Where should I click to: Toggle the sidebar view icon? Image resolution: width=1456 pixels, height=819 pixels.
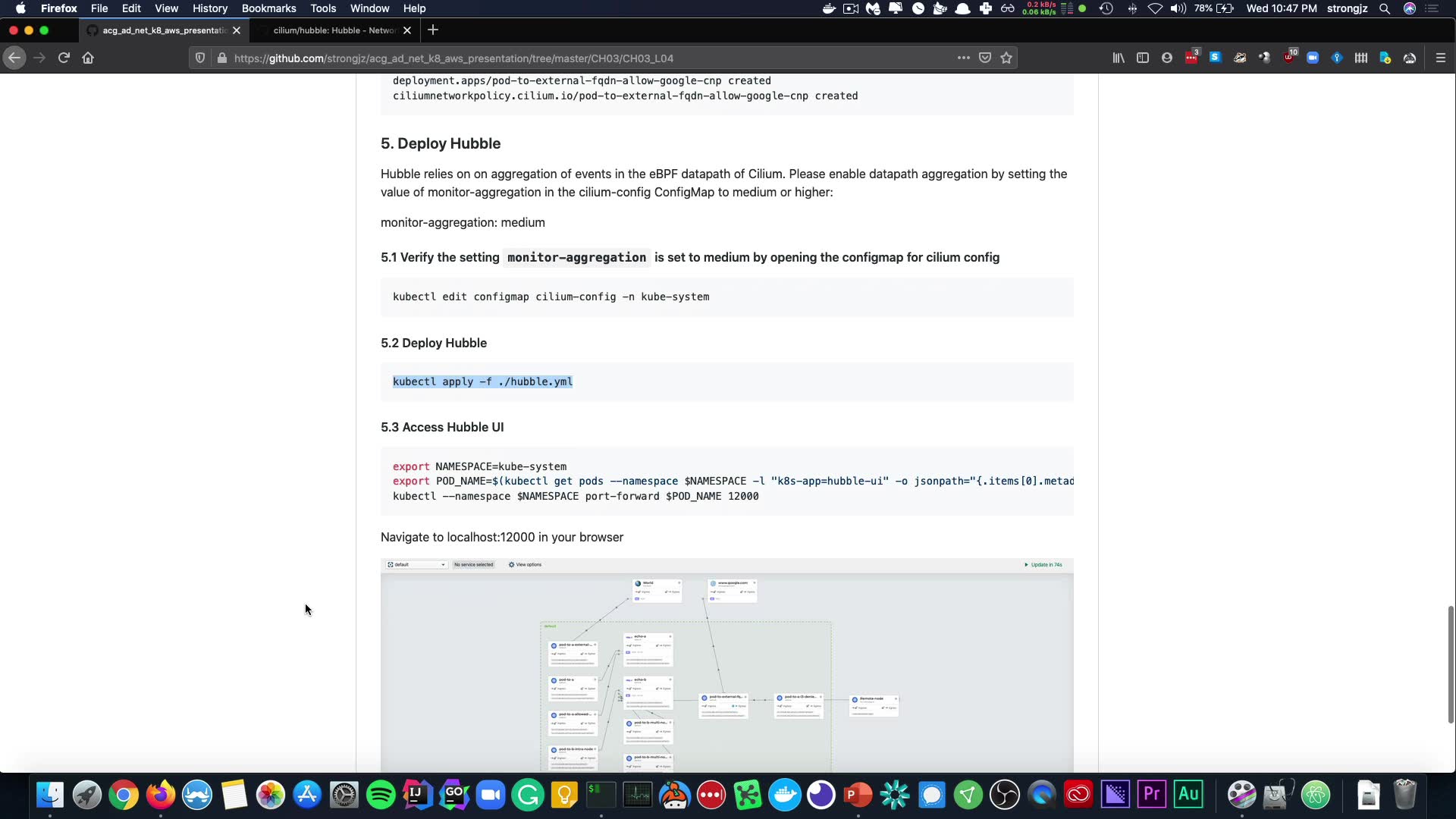(1143, 58)
